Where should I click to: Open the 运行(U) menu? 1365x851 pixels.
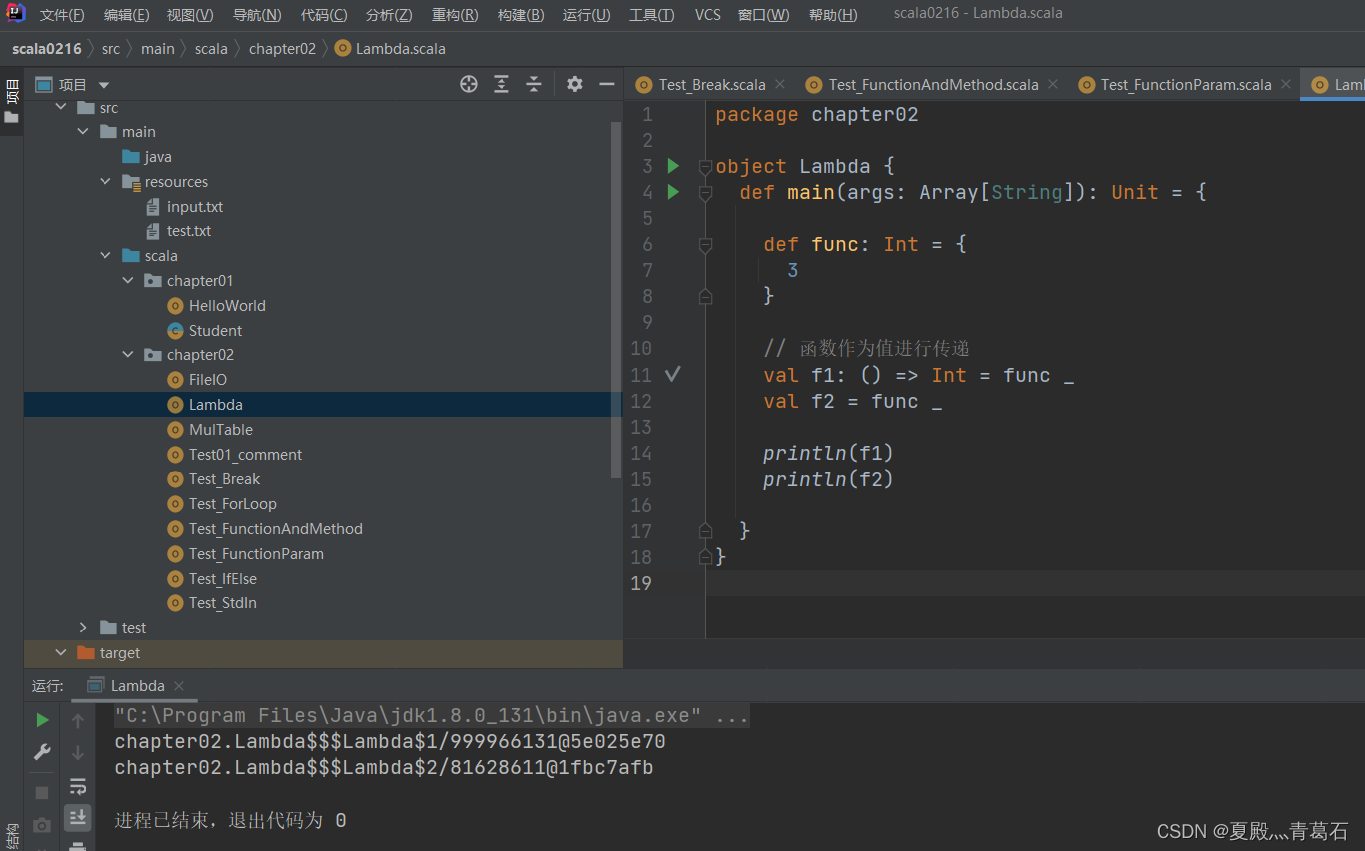pos(587,15)
